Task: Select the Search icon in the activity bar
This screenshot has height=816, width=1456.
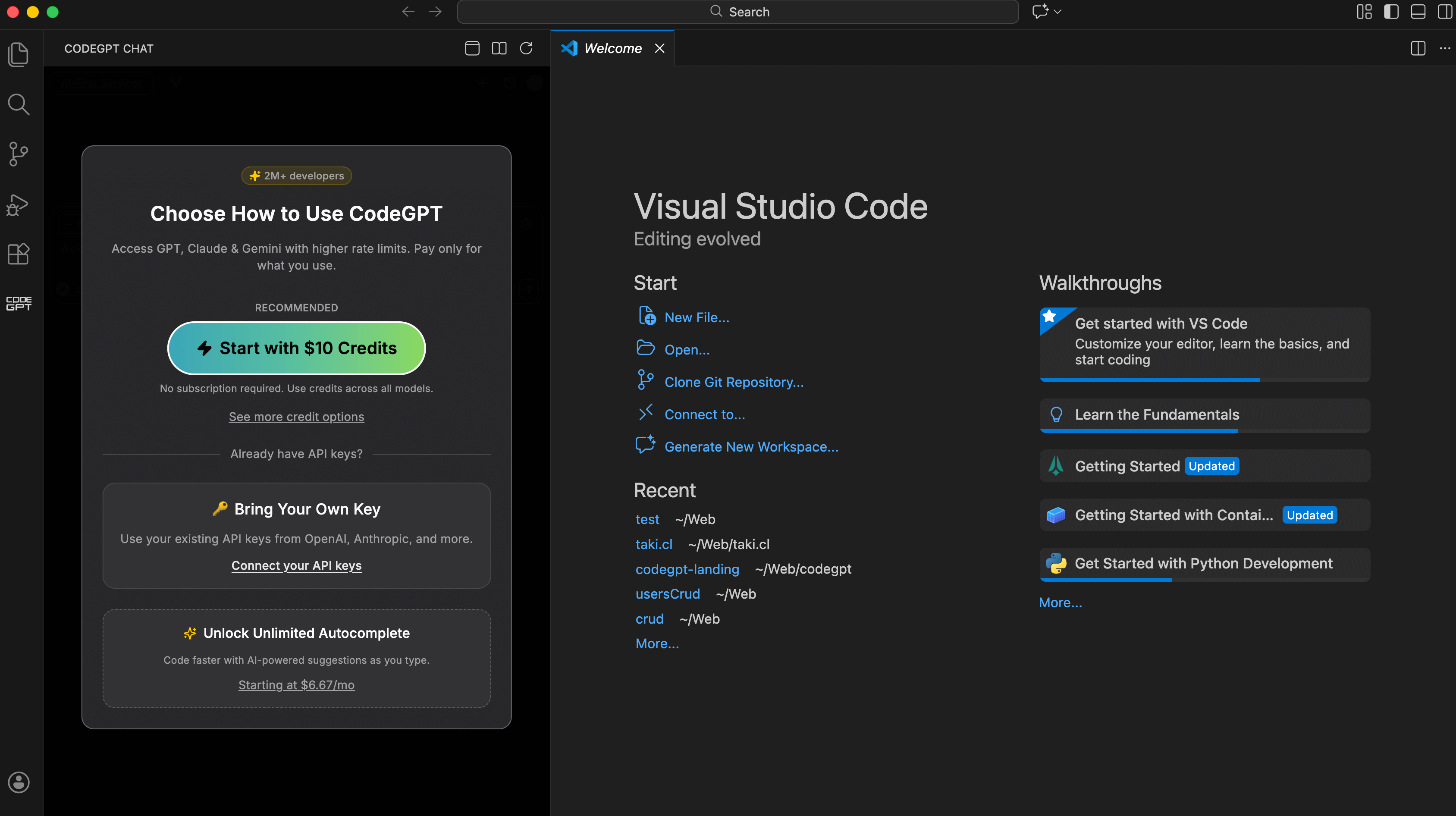Action: click(19, 104)
